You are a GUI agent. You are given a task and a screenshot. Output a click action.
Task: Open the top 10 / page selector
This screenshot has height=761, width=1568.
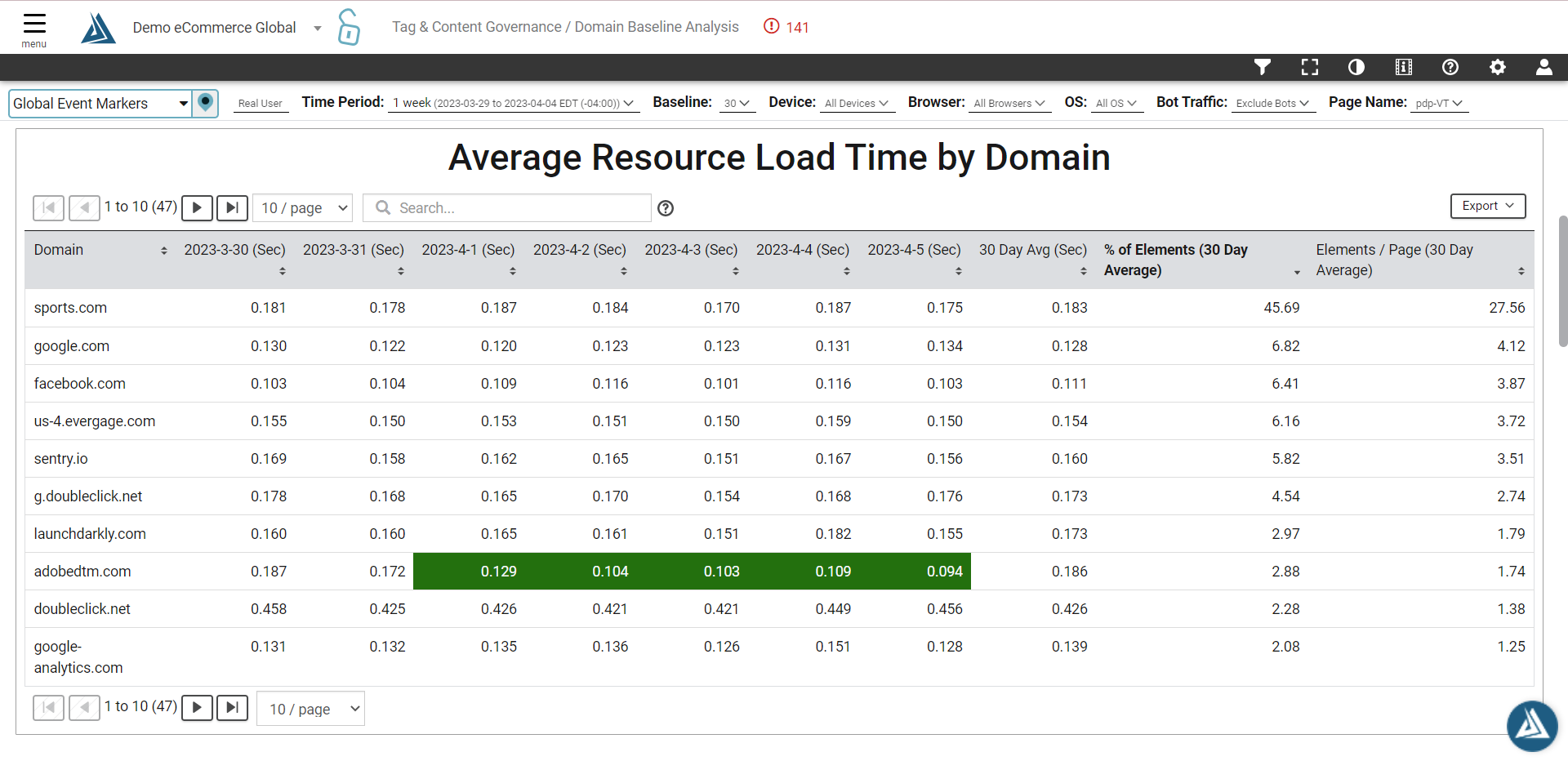coord(303,208)
